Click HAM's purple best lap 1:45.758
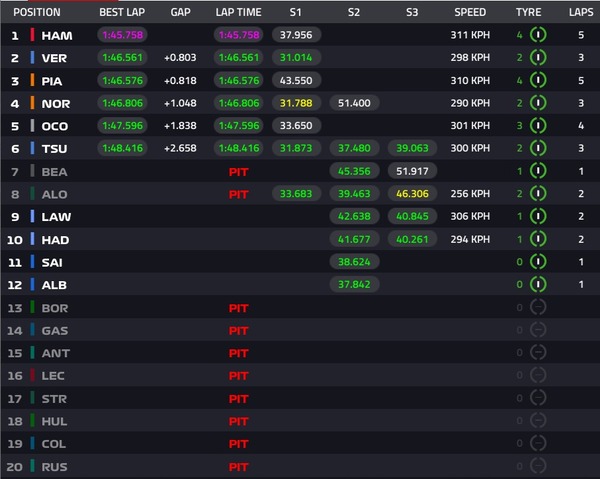Viewport: 600px width, 479px height. click(122, 35)
